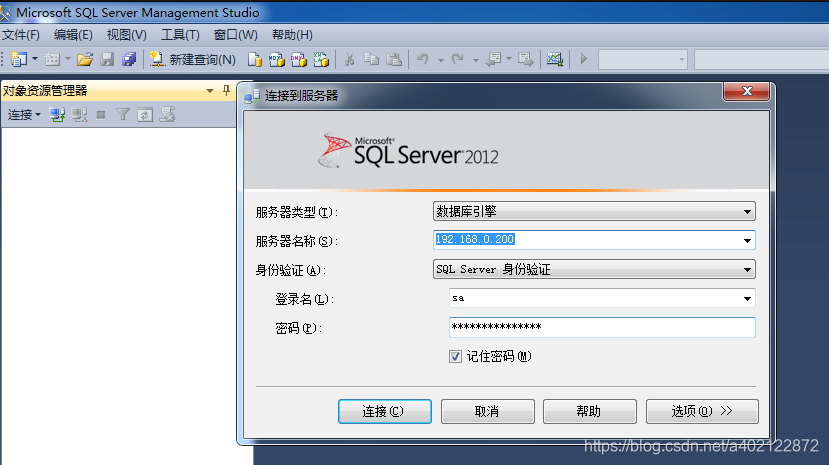The height and width of the screenshot is (465, 829).
Task: Click the 取消 button
Action: point(487,411)
